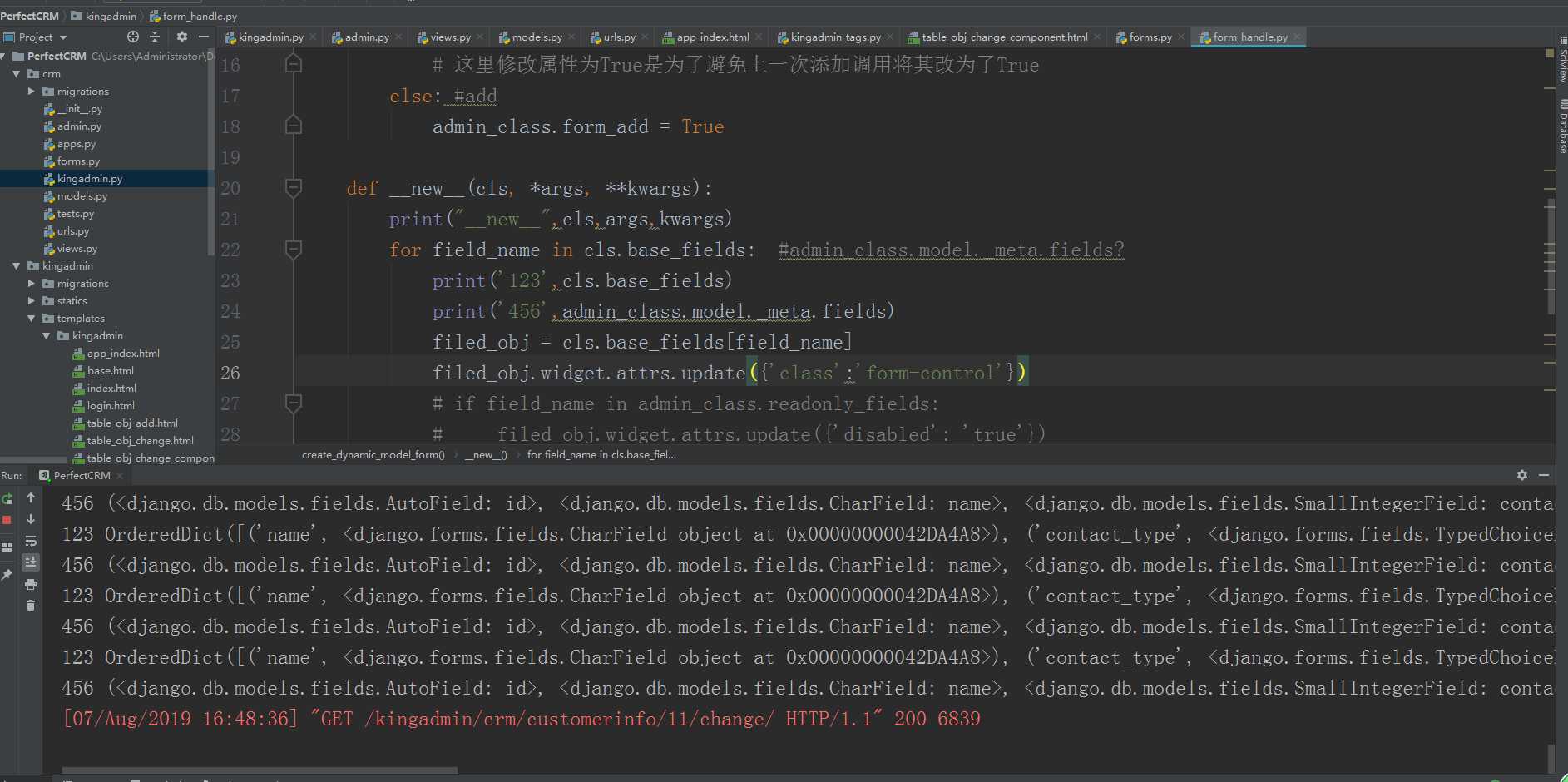Fold code block at line 16
Viewport: 1568px width, 782px height.
pos(293,63)
